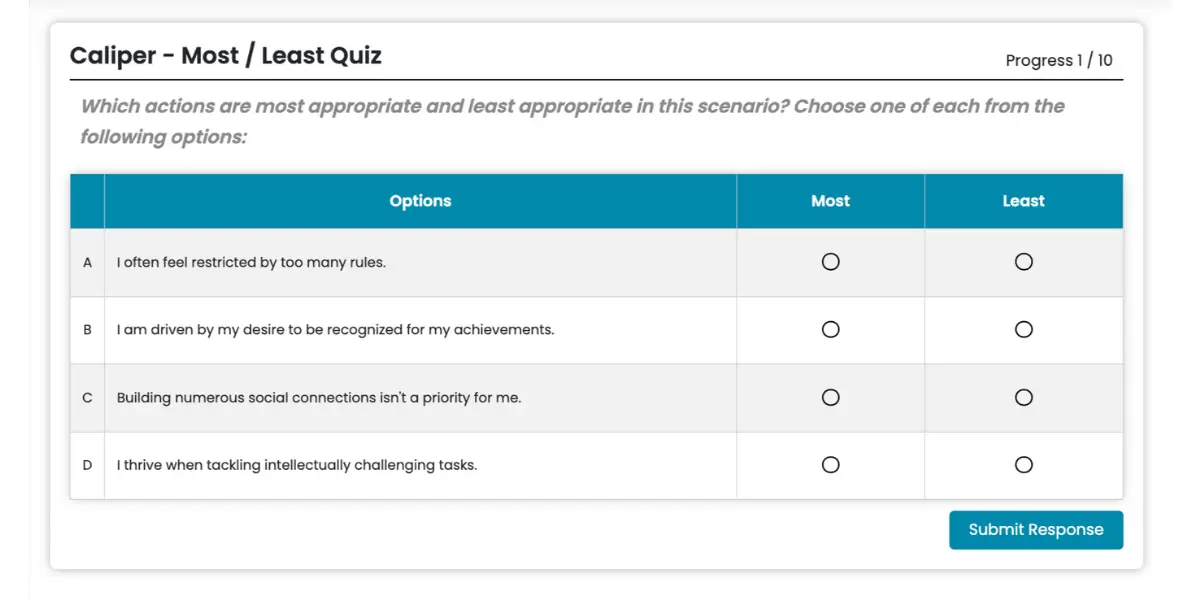Click the Caliper - Most / Least Quiz title
Image resolution: width=1200 pixels, height=600 pixels.
[x=226, y=56]
